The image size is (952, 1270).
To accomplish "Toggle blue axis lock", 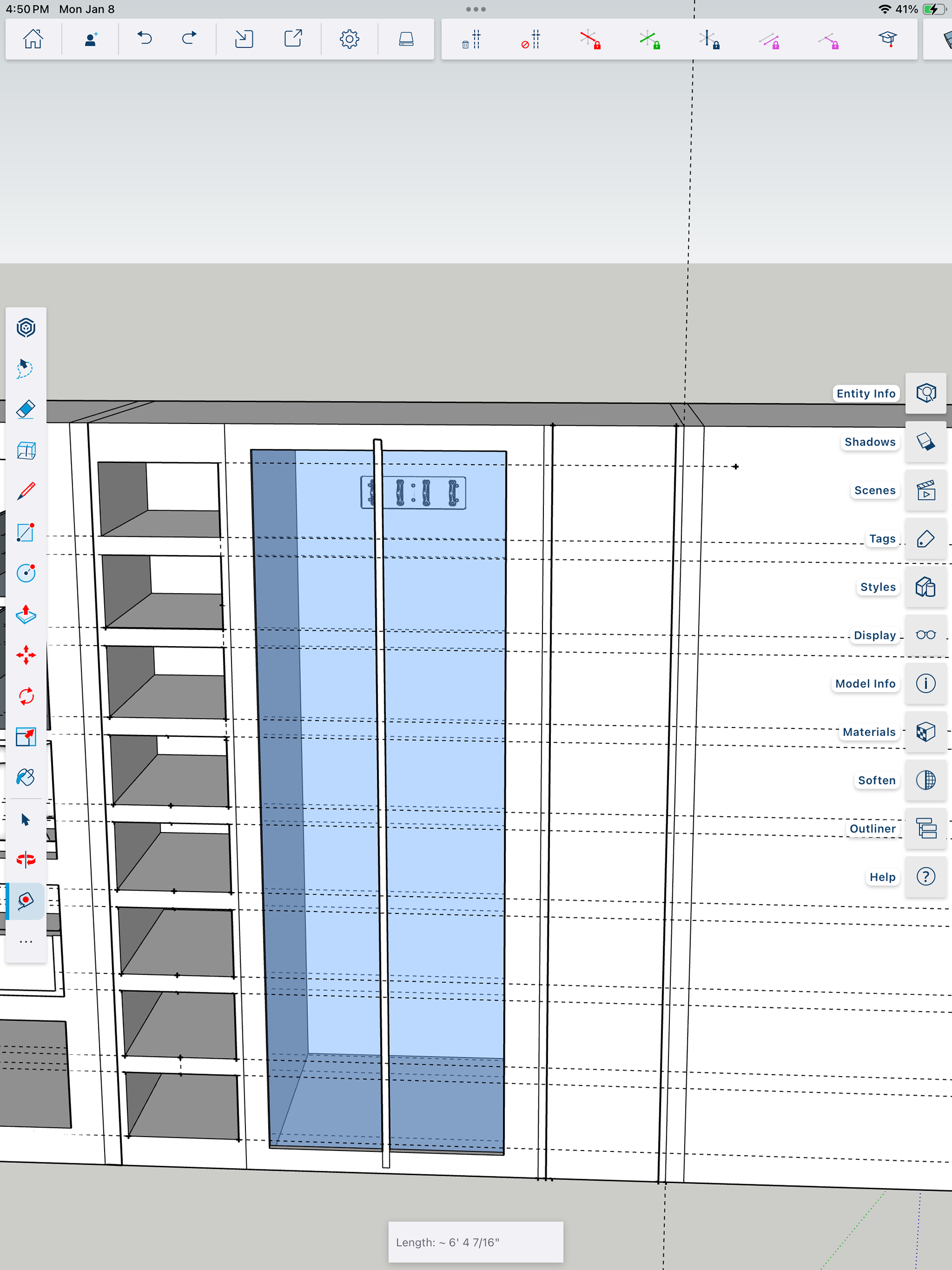I will 709,40.
